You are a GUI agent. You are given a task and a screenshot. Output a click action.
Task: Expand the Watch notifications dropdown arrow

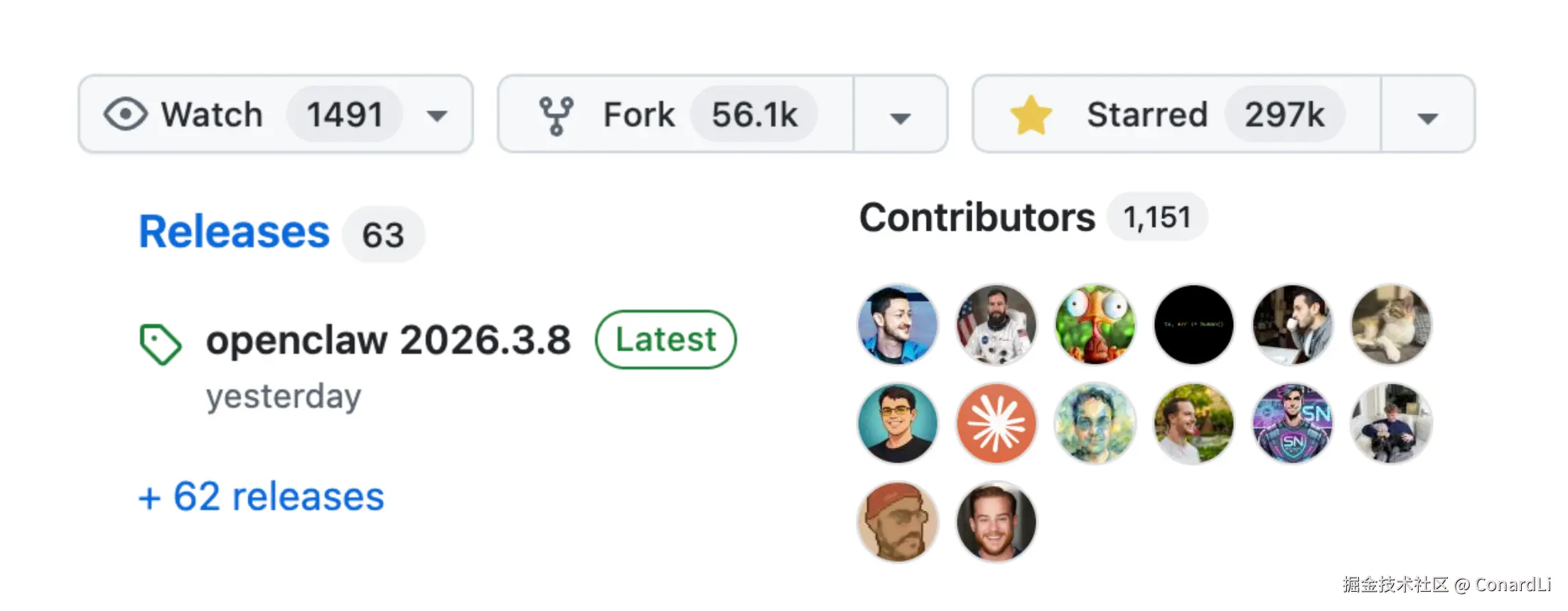coord(437,116)
